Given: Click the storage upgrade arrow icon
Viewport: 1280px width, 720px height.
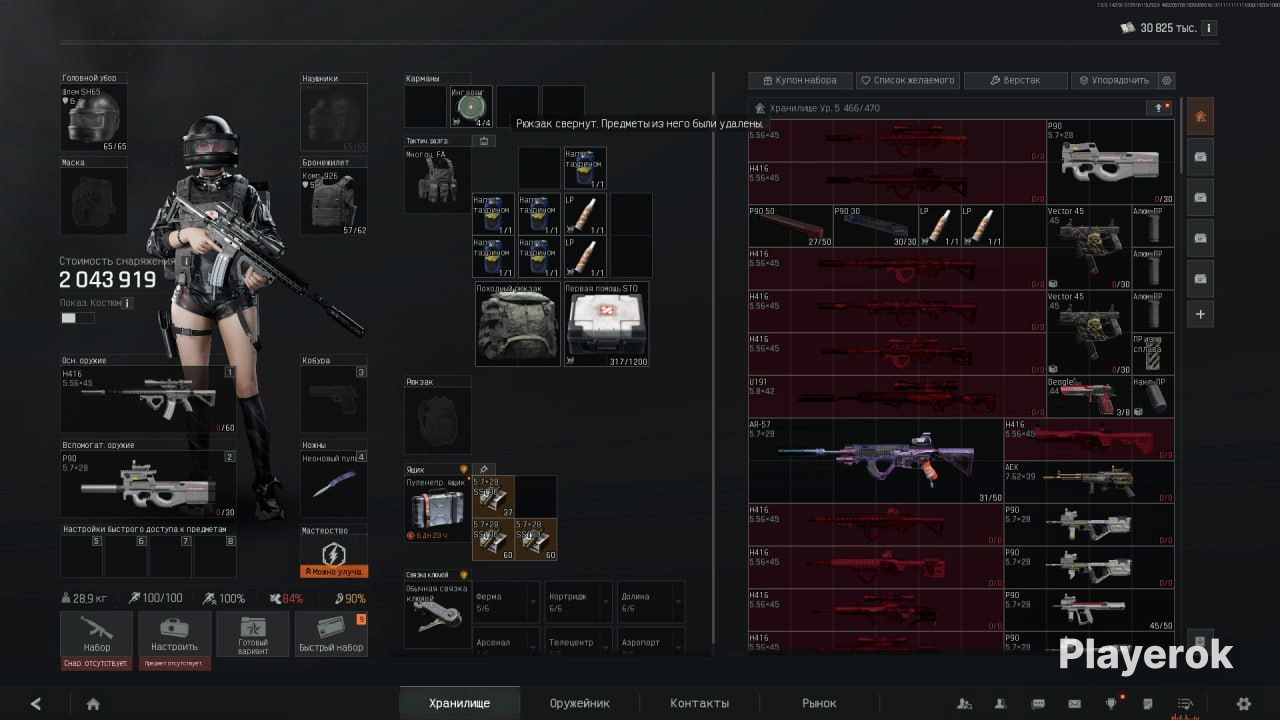Looking at the screenshot, I should click(x=1160, y=108).
